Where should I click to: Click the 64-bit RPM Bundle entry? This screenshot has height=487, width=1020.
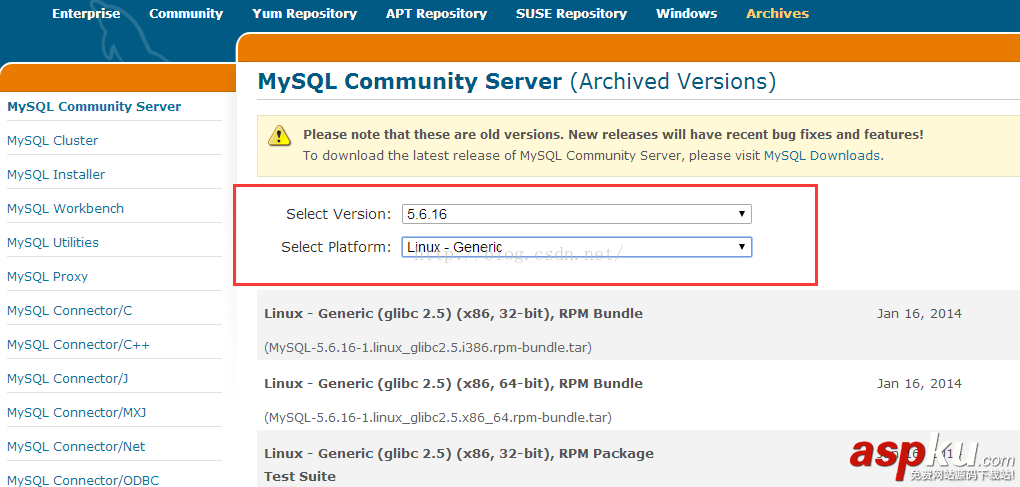pos(453,384)
